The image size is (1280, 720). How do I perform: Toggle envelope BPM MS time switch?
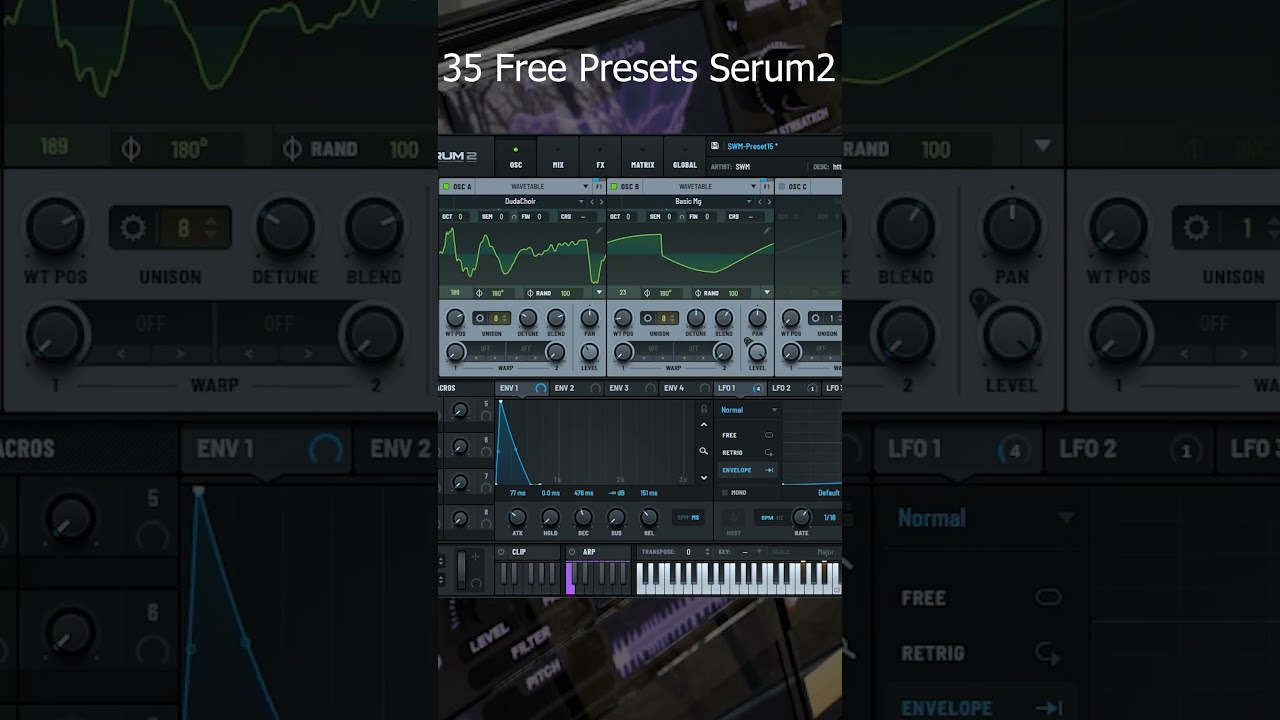tap(689, 517)
